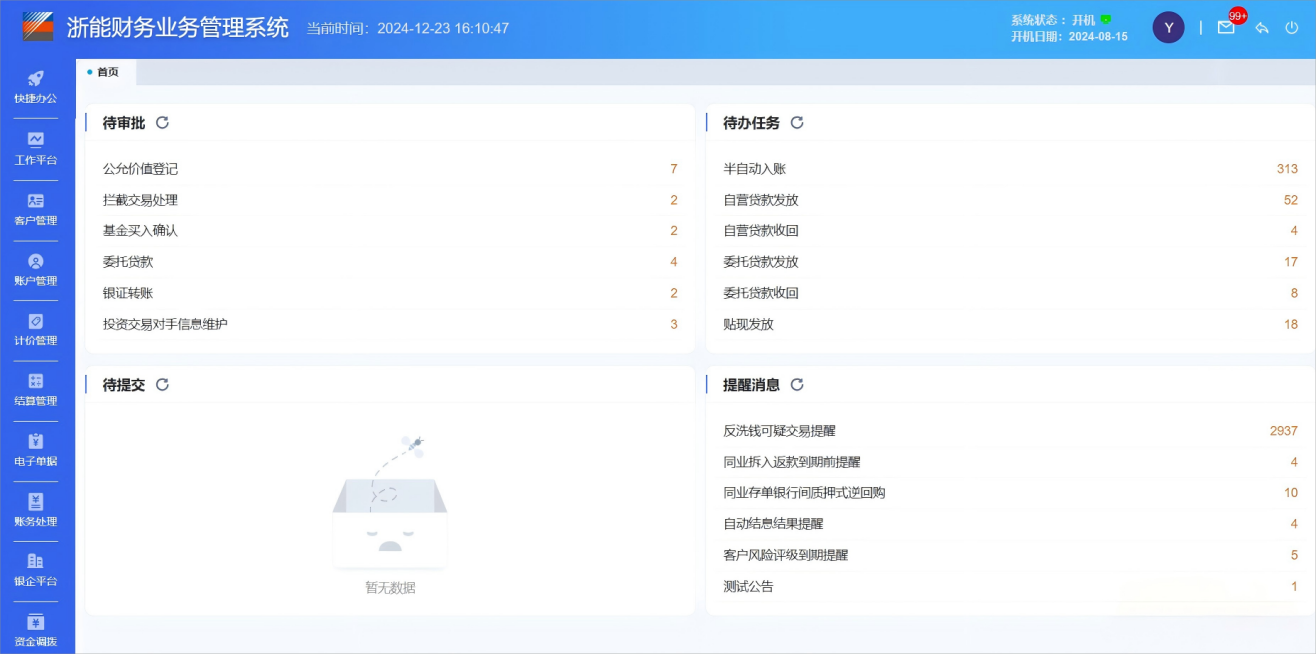Open 半自动入账 pending task
Viewport: 1316px width, 654px height.
[x=755, y=169]
